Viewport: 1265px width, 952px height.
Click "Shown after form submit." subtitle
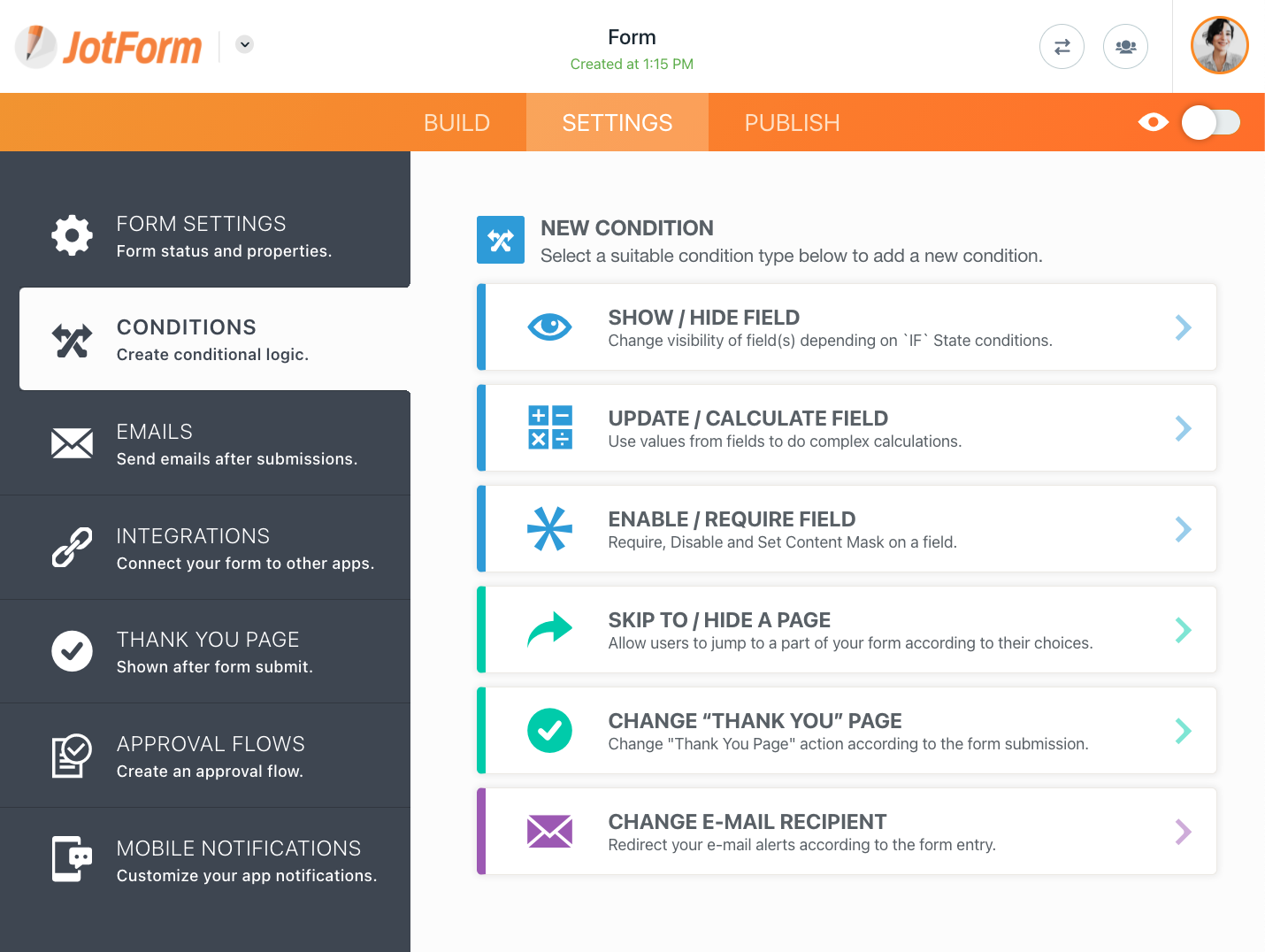(214, 667)
